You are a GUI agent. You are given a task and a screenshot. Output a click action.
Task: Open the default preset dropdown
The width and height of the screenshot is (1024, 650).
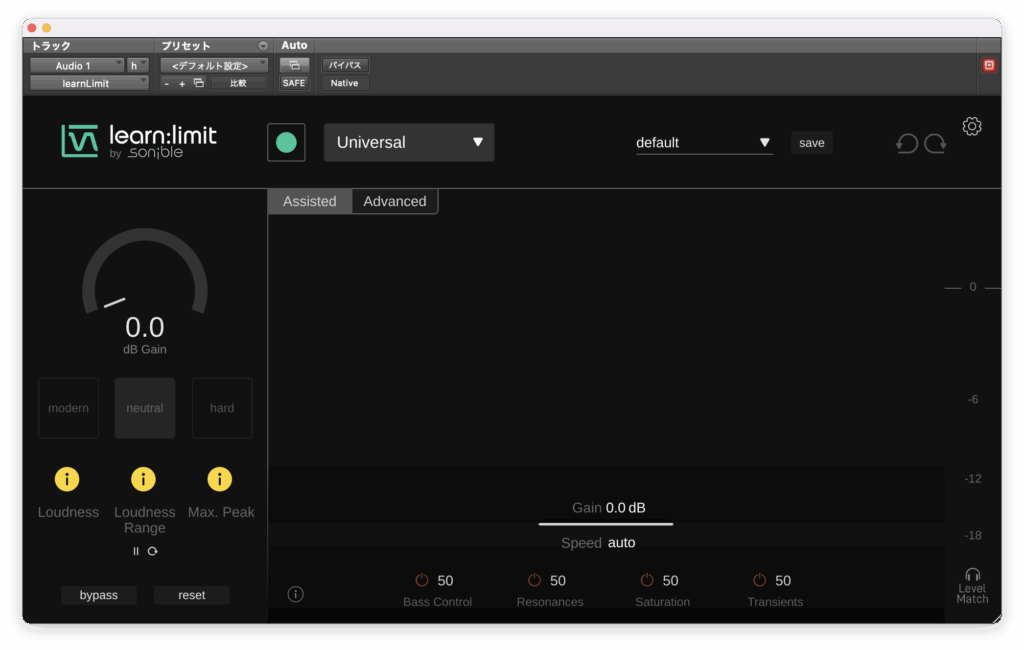click(704, 142)
